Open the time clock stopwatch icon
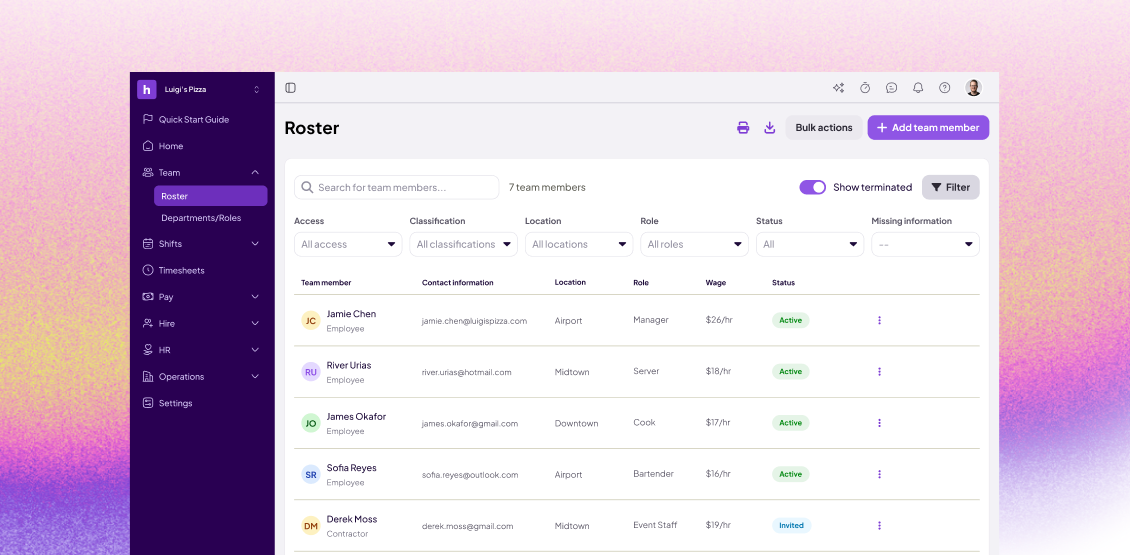1130x555 pixels. [x=865, y=88]
